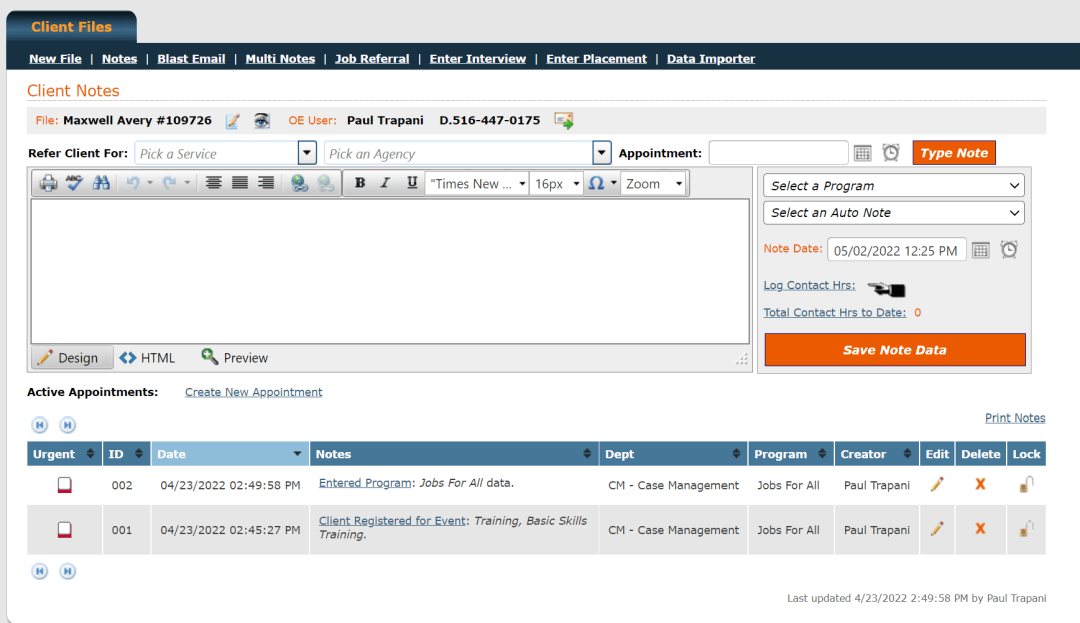The height and width of the screenshot is (623, 1080).
Task: Mark note 001 as urgent
Action: coord(64,530)
